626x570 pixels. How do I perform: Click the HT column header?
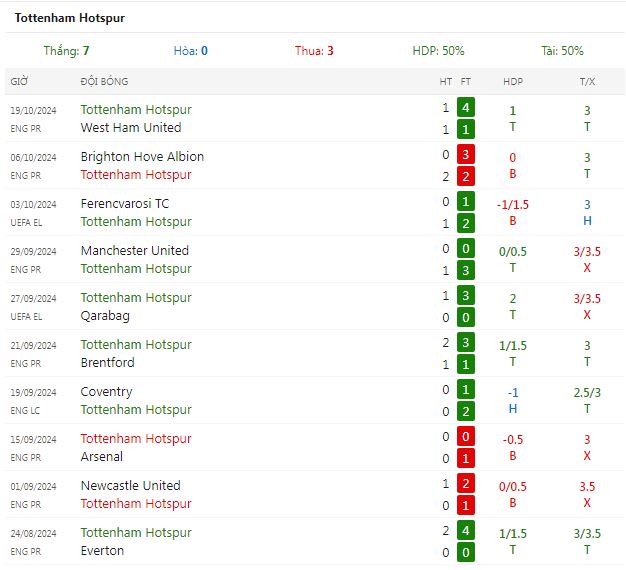coord(446,81)
